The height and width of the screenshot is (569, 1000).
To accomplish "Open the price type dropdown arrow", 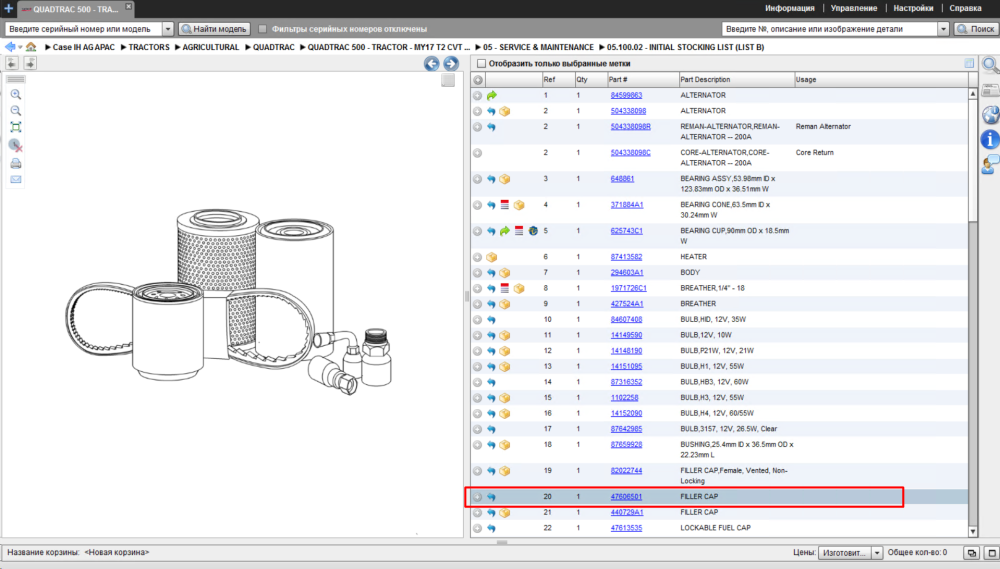I will pos(877,553).
